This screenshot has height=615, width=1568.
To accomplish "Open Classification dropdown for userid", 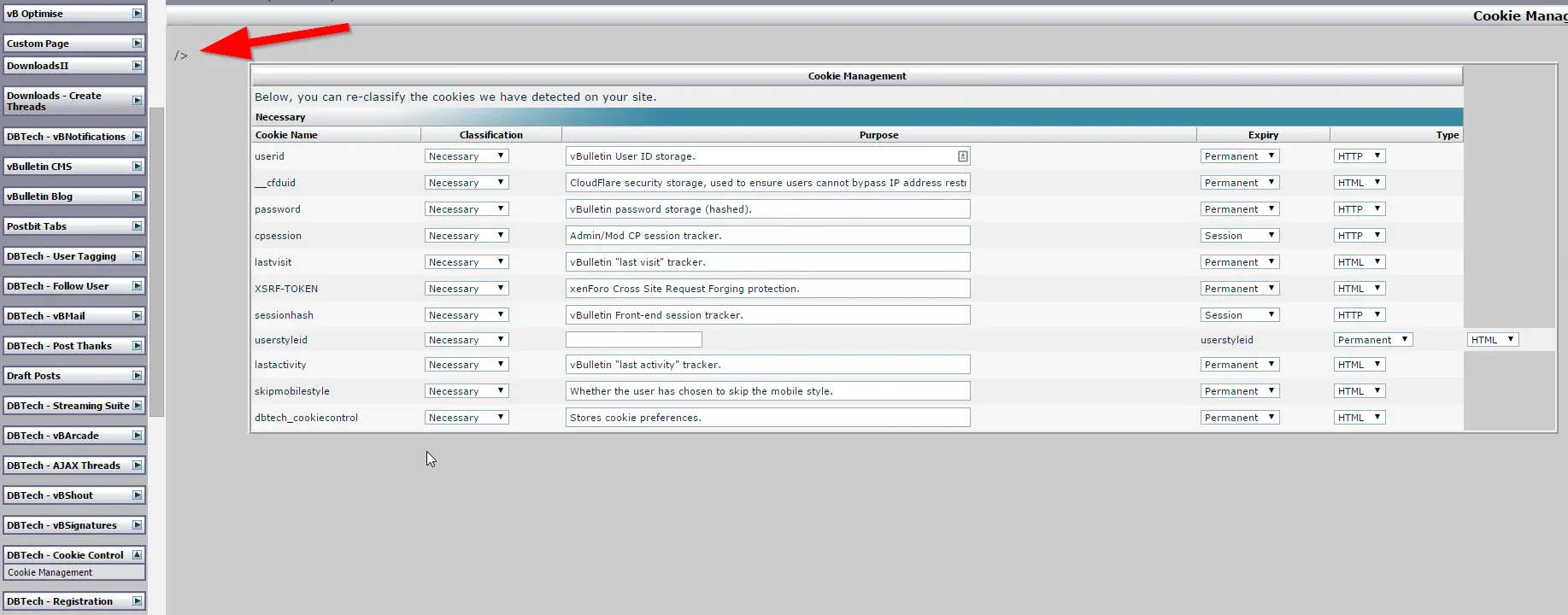I will (467, 156).
